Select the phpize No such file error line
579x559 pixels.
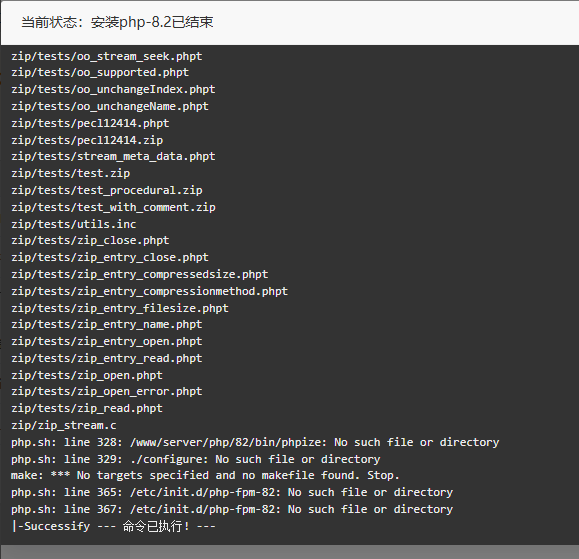255,442
